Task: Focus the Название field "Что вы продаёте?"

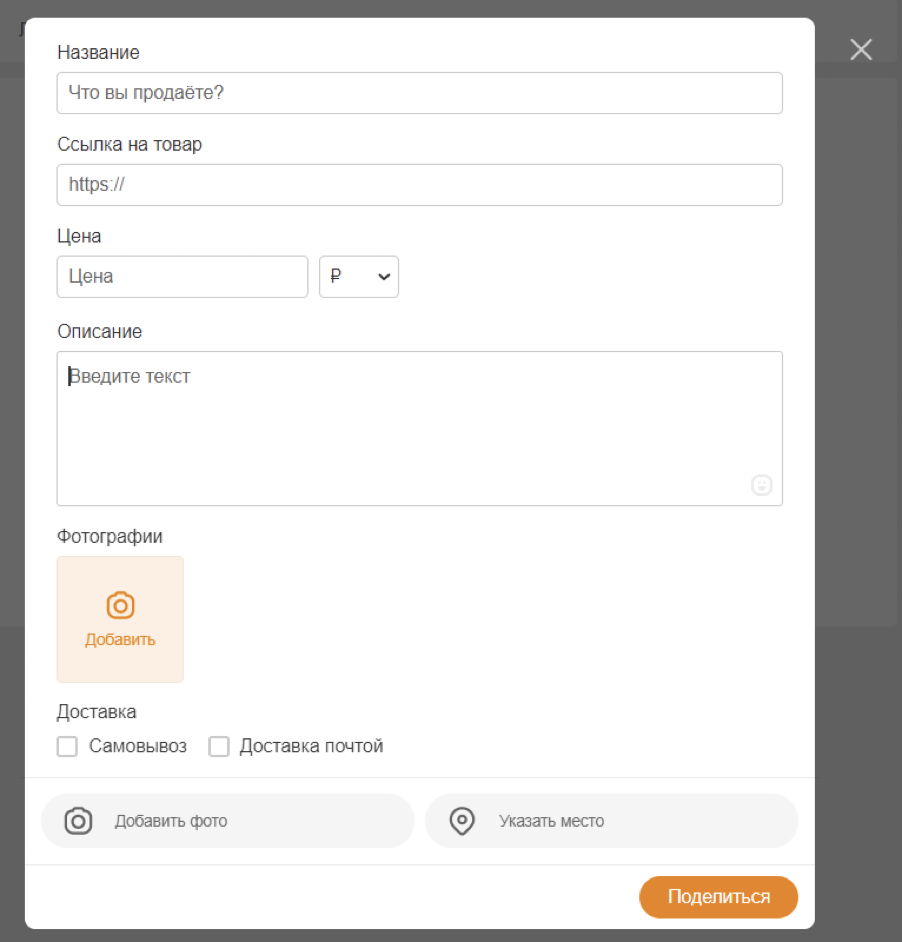Action: click(x=419, y=93)
